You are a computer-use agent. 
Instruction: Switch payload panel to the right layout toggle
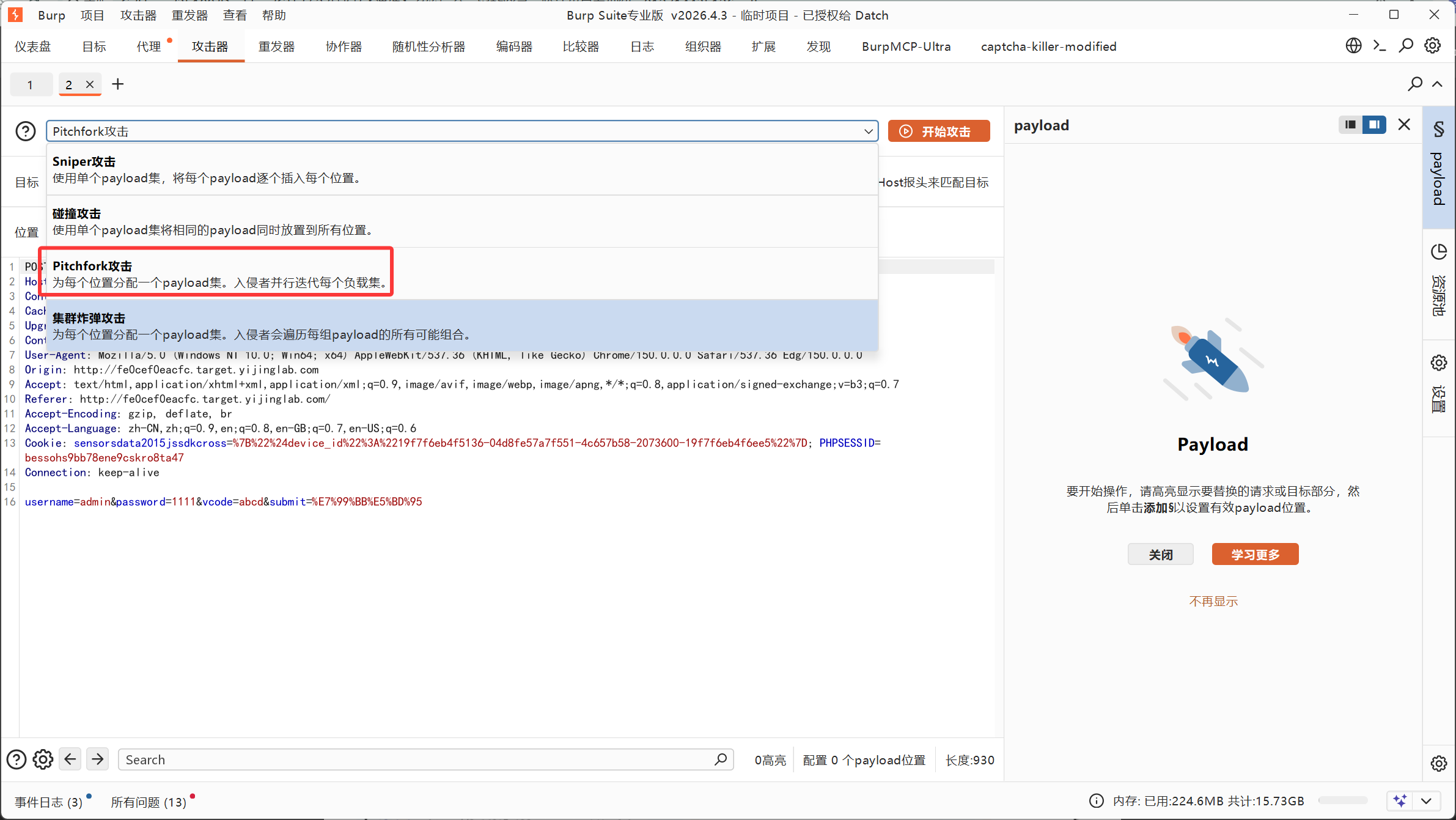tap(1374, 125)
